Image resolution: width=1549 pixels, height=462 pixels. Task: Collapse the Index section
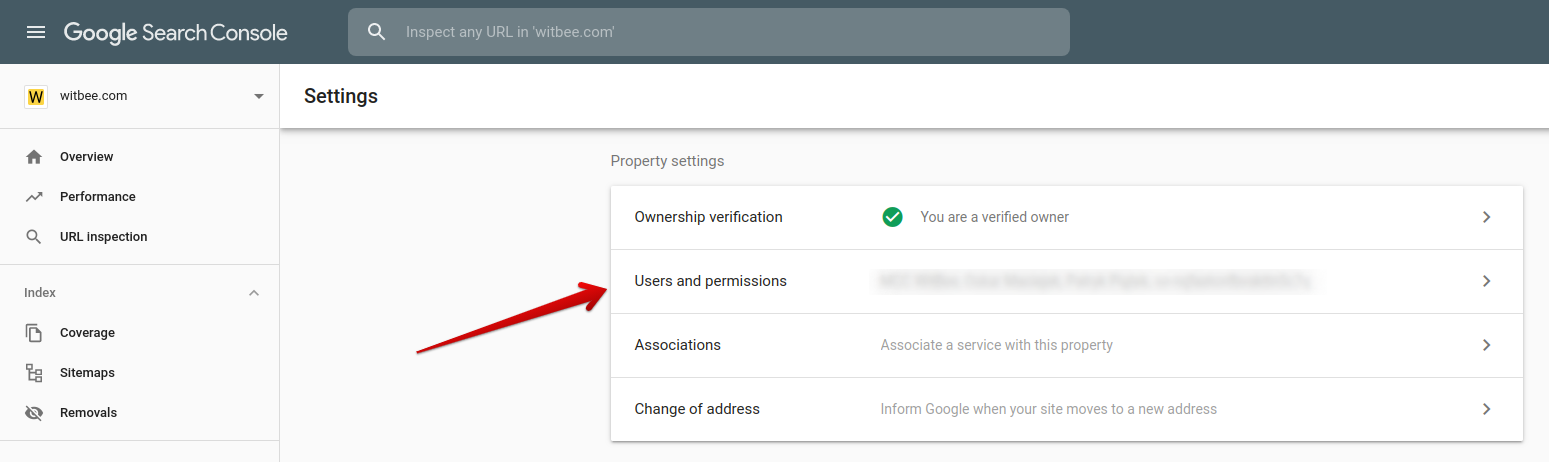click(254, 293)
